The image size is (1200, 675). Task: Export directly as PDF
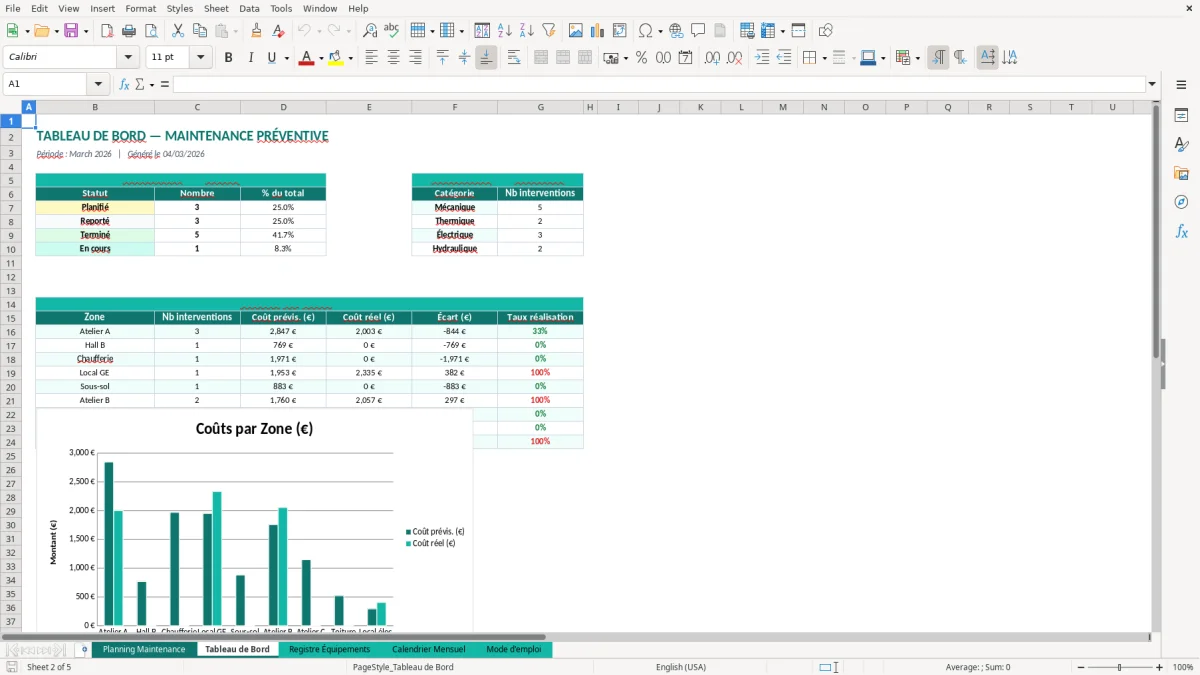(x=105, y=31)
